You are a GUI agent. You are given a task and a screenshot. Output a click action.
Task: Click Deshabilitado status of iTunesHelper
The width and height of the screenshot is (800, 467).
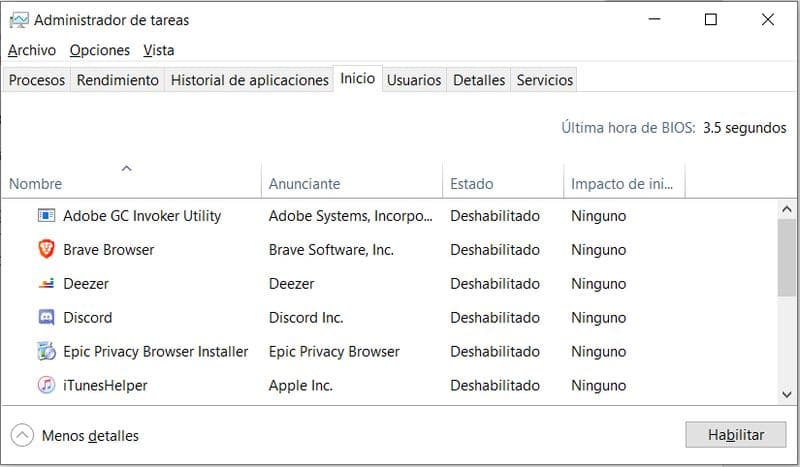click(x=495, y=385)
